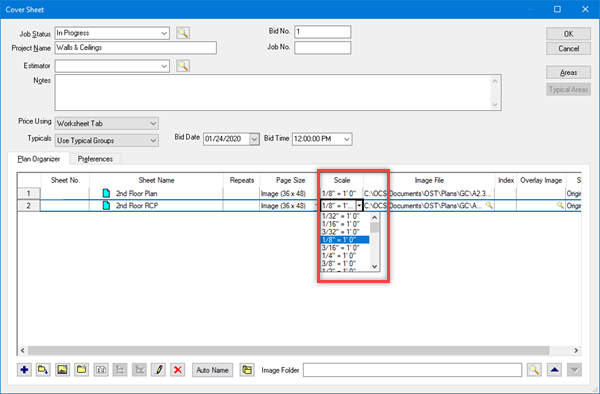This screenshot has width=600, height=394.
Task: Maximize the Cover Sheet window
Action: coord(557,9)
